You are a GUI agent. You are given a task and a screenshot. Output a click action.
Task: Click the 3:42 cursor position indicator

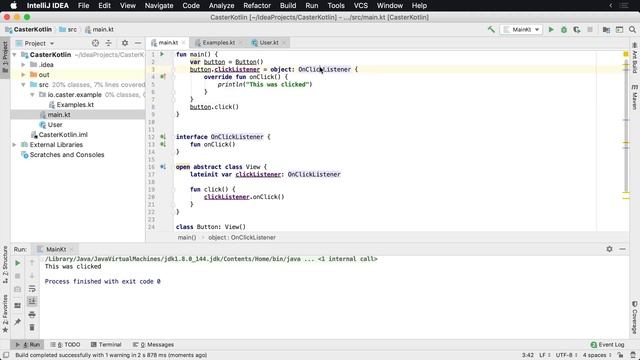coord(528,355)
